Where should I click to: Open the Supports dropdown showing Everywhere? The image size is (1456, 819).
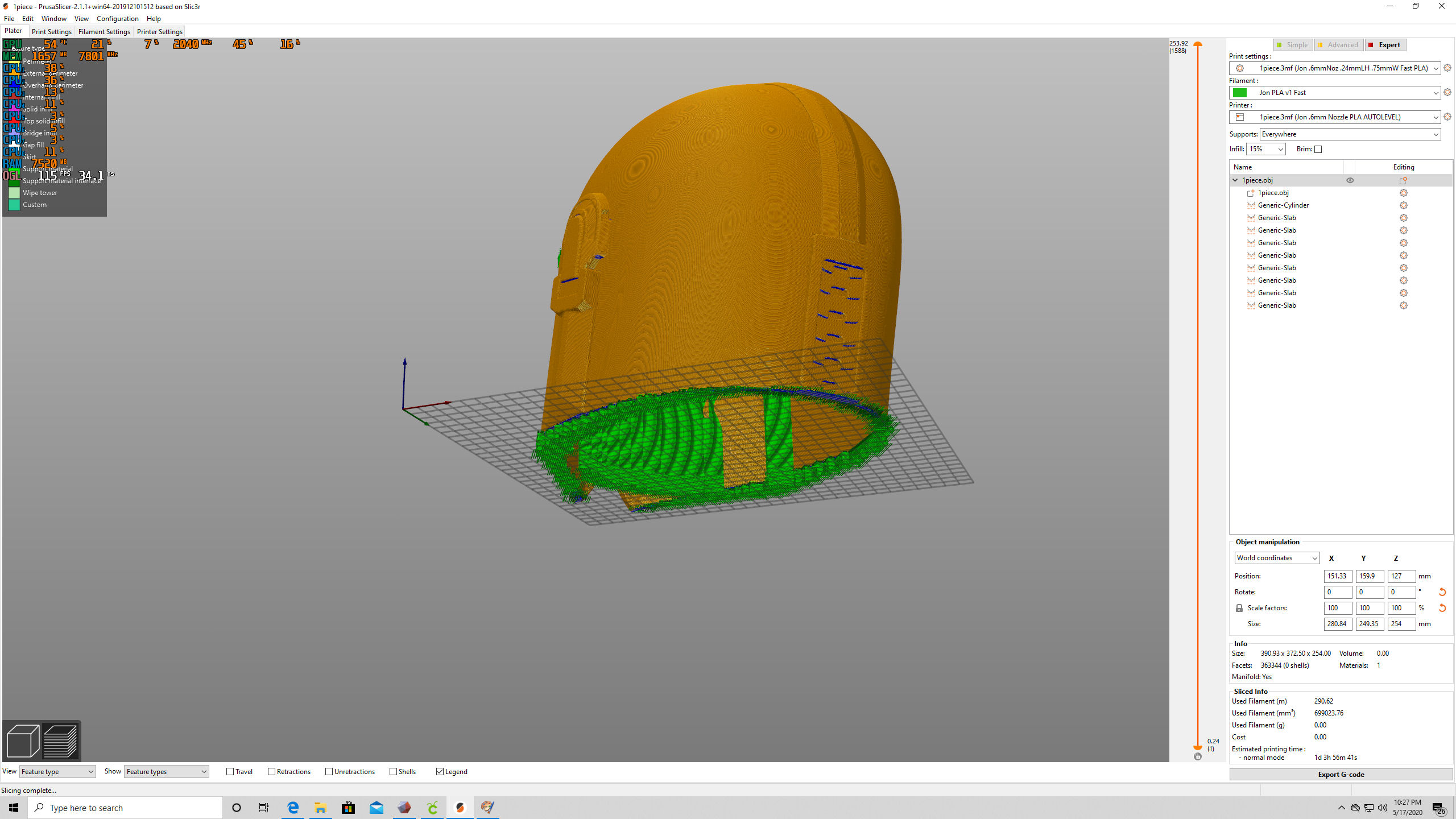coord(1350,134)
